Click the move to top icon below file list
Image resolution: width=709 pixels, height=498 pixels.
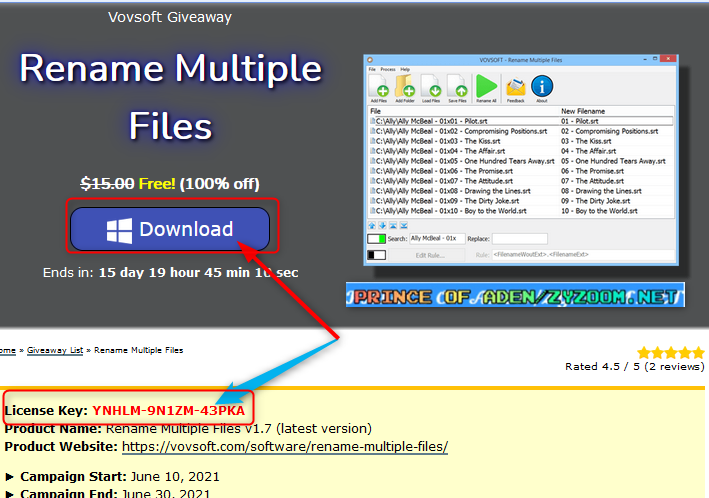click(x=393, y=225)
